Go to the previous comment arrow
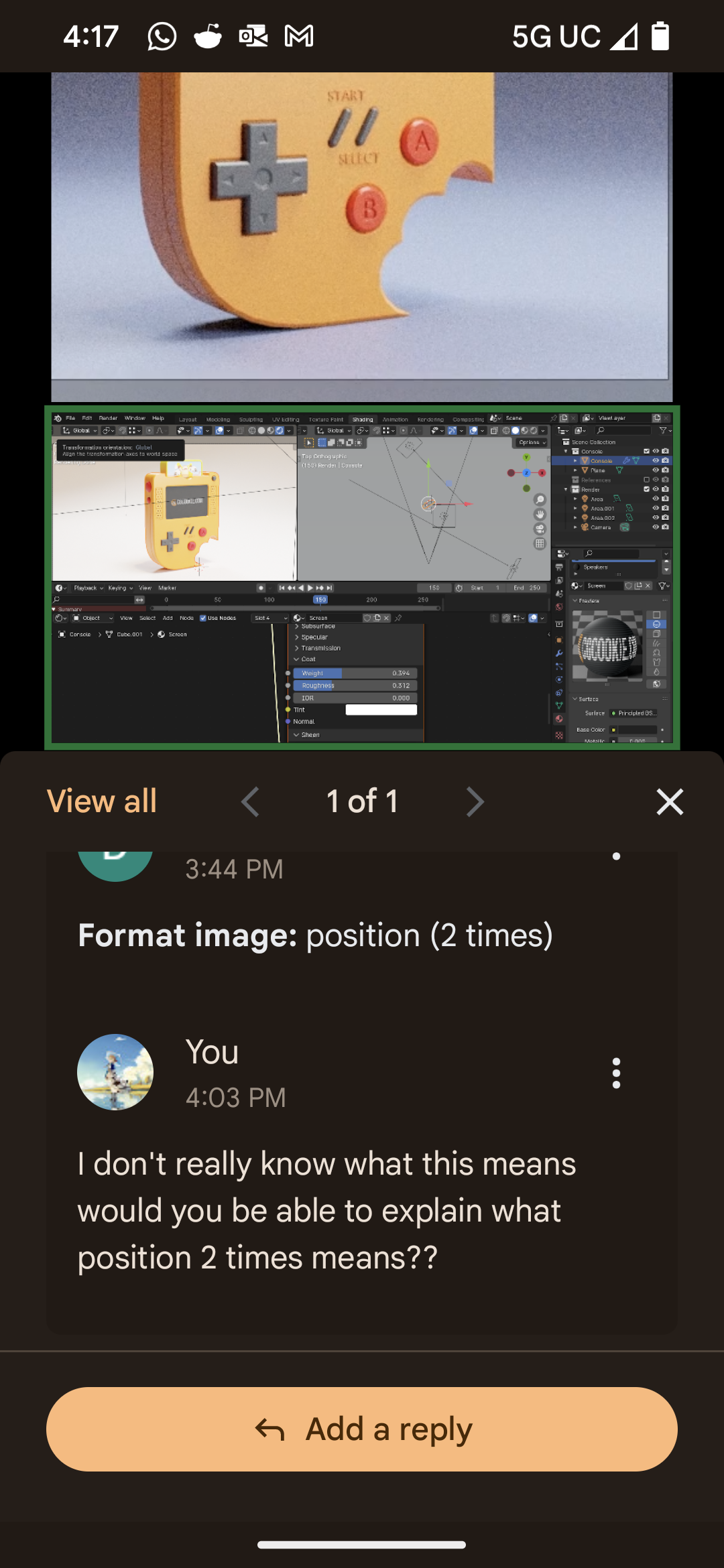 click(x=250, y=801)
